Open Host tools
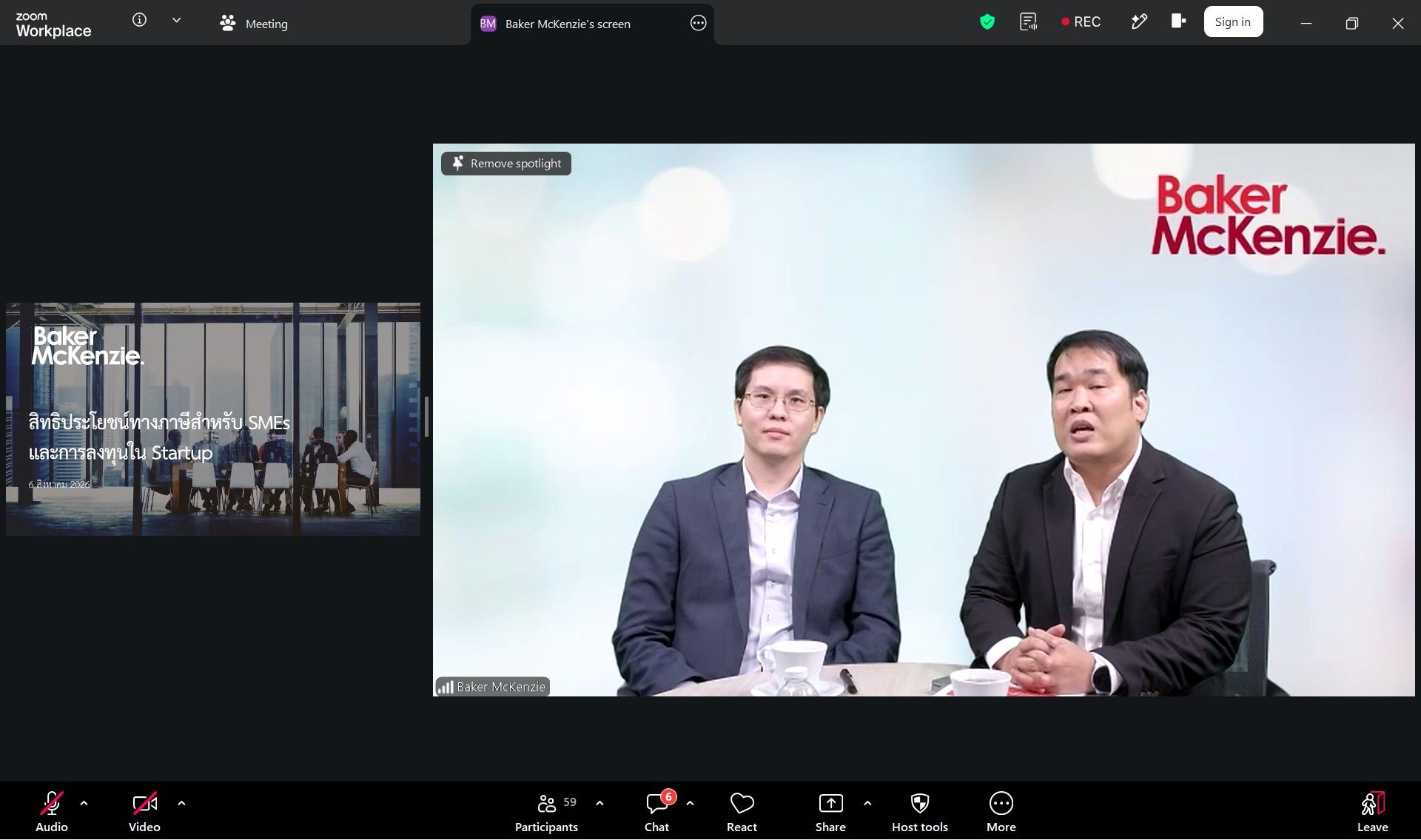This screenshot has height=840, width=1421. 920,811
